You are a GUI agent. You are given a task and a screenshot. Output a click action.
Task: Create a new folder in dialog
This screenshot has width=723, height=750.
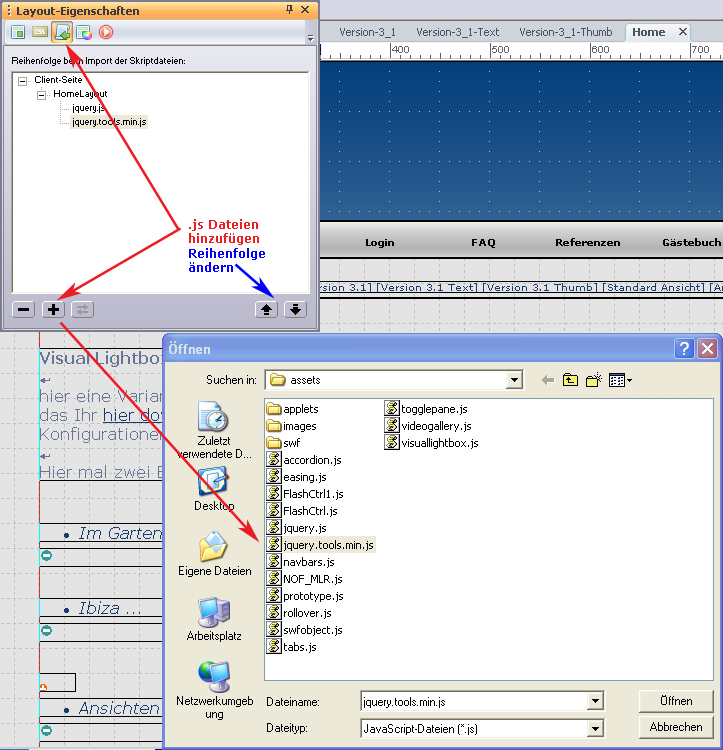[x=594, y=380]
